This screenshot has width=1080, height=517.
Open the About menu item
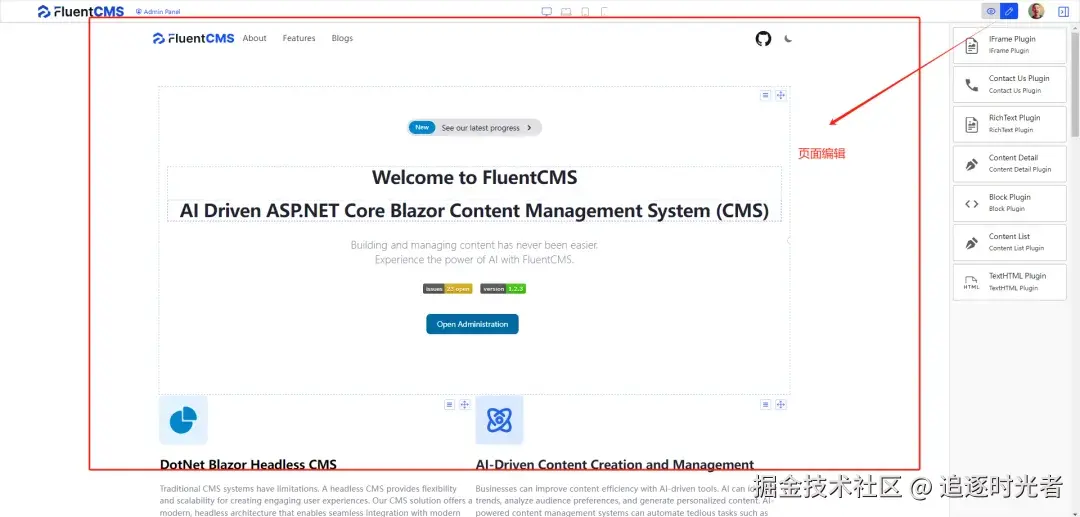(254, 39)
